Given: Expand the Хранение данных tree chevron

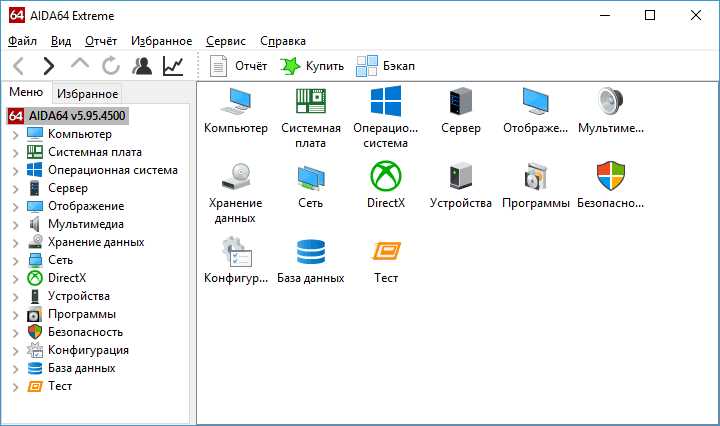Looking at the screenshot, I should [15, 242].
